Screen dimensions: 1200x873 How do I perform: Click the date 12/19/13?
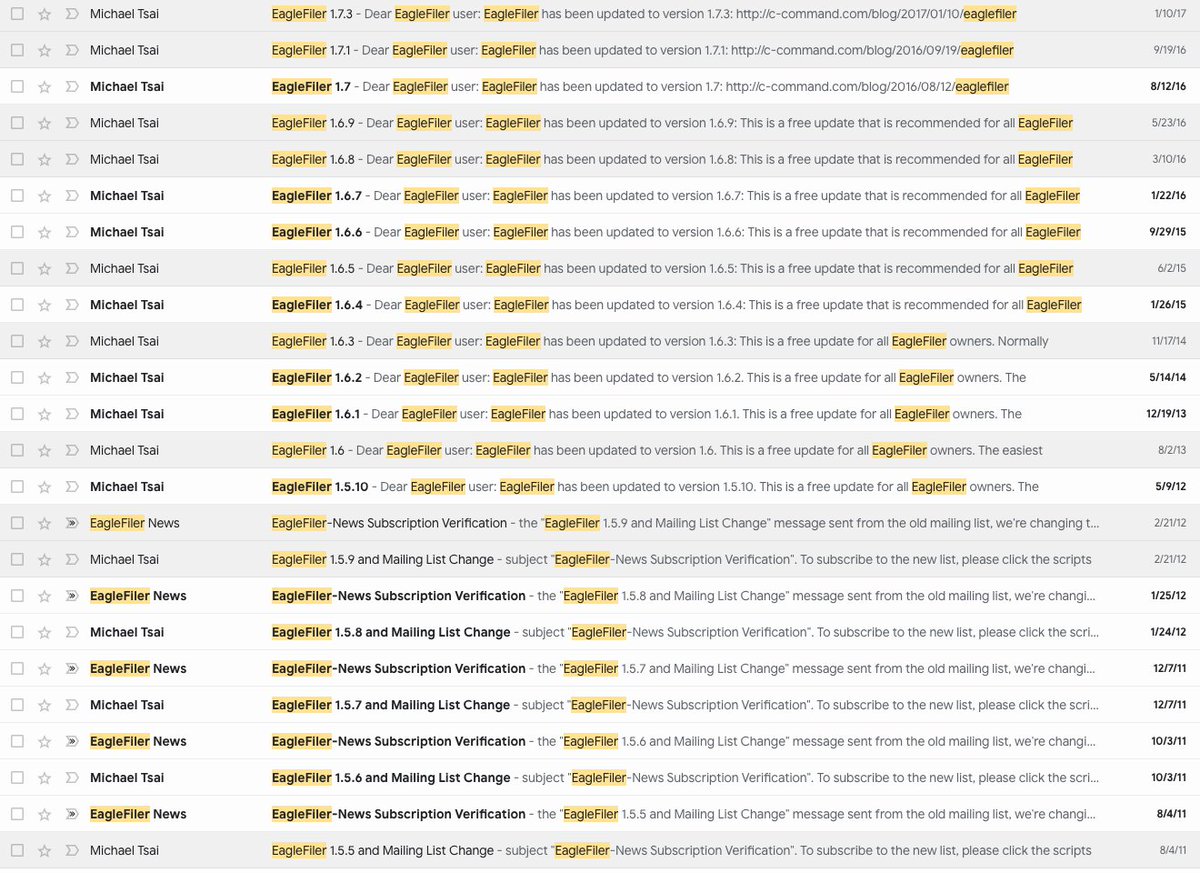[x=1166, y=414]
